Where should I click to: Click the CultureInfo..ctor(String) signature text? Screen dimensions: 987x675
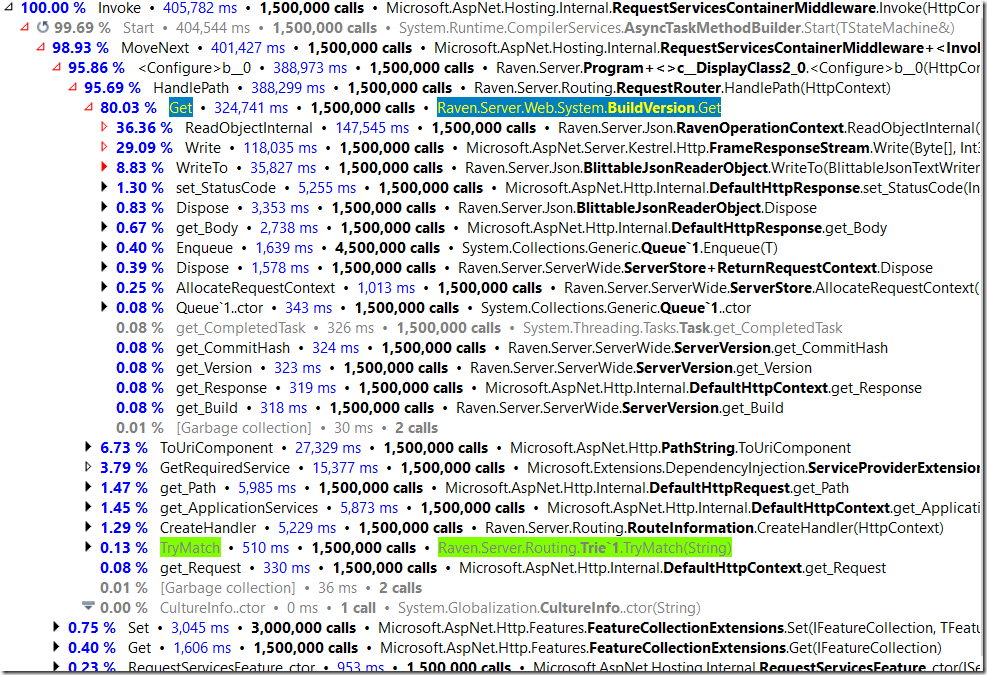tap(549, 608)
